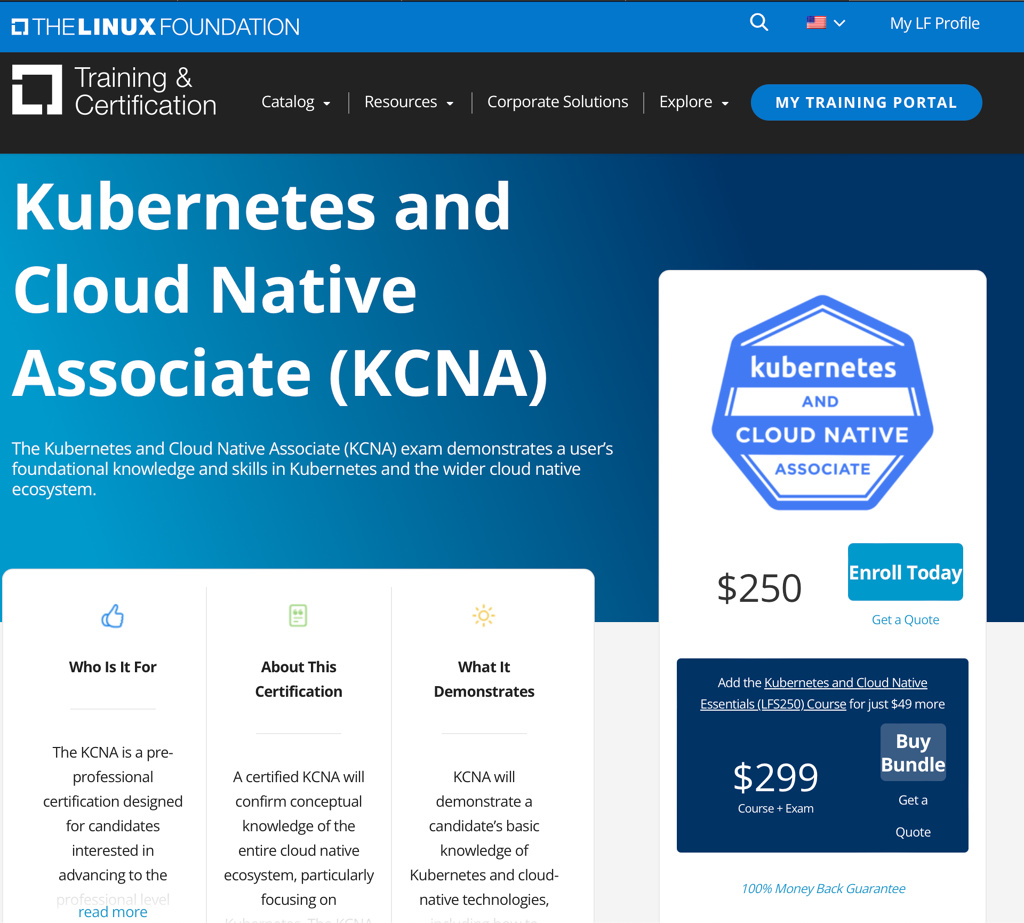This screenshot has width=1024, height=923.
Task: Click 100% Money Back Guarantee link
Action: [x=823, y=888]
